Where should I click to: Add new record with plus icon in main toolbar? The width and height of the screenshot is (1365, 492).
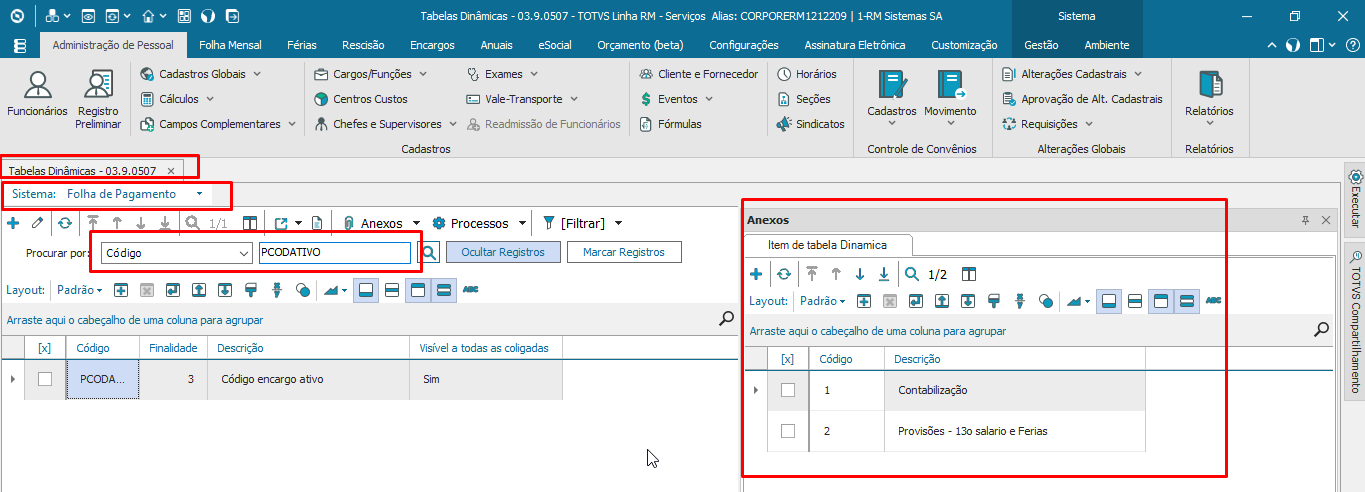pyautogui.click(x=13, y=223)
